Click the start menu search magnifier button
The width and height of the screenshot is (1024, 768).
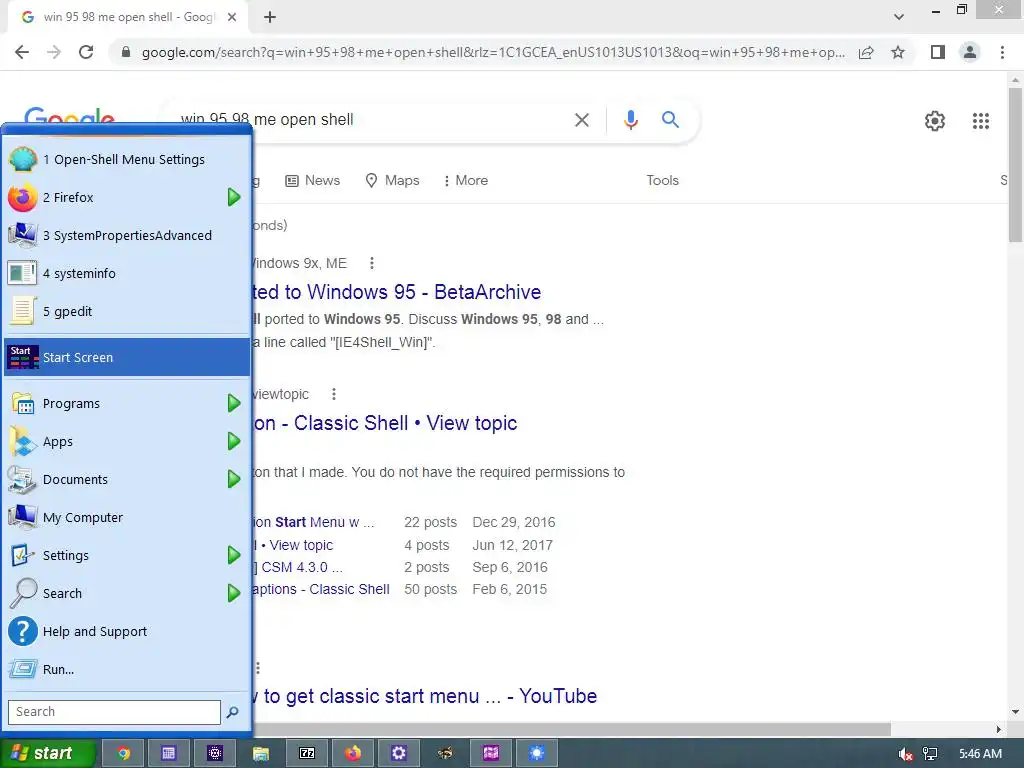coord(232,712)
